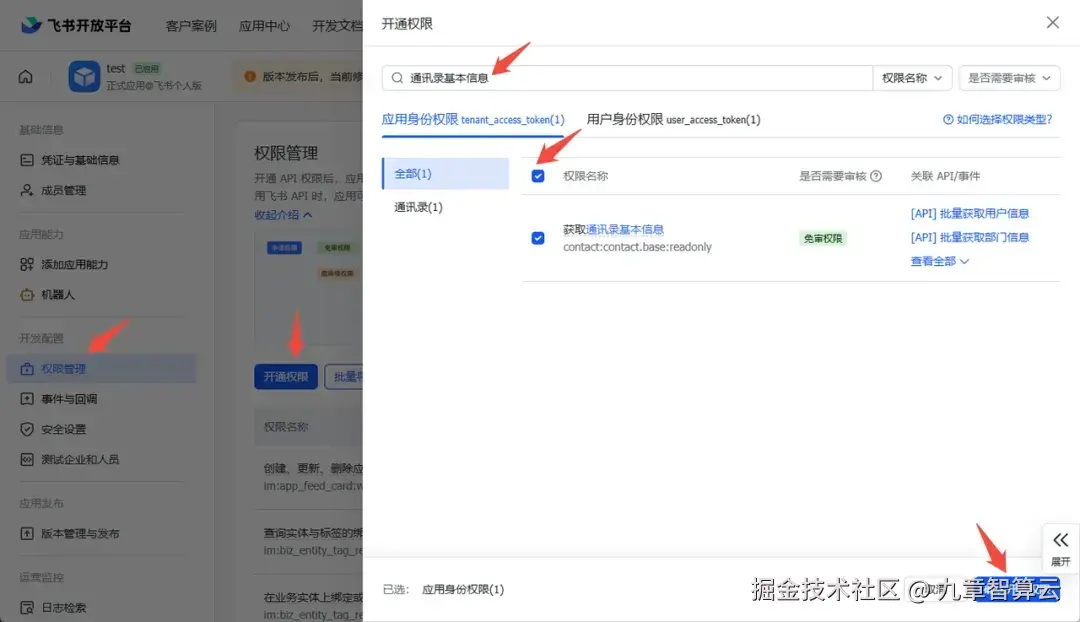
Task: Click the 免审权限 tag
Action: (x=822, y=238)
